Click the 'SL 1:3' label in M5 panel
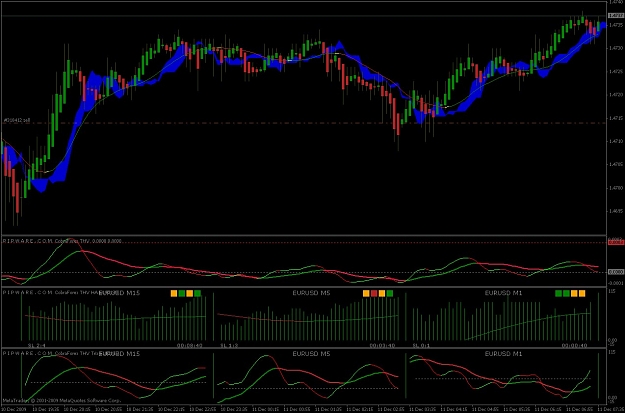 tap(230, 345)
